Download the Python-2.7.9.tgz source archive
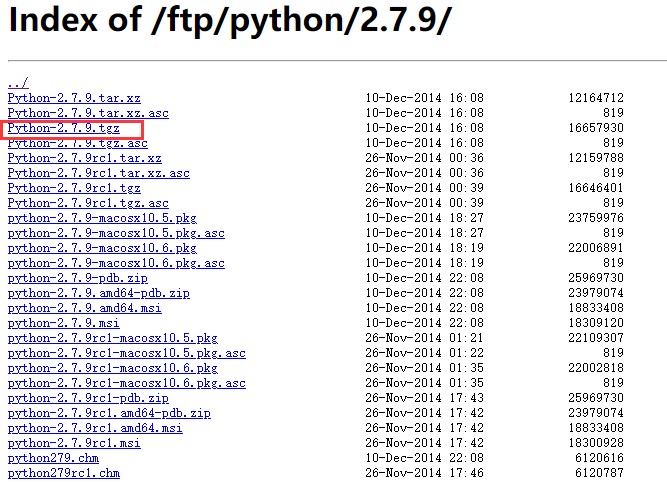This screenshot has width=667, height=482. (x=64, y=128)
